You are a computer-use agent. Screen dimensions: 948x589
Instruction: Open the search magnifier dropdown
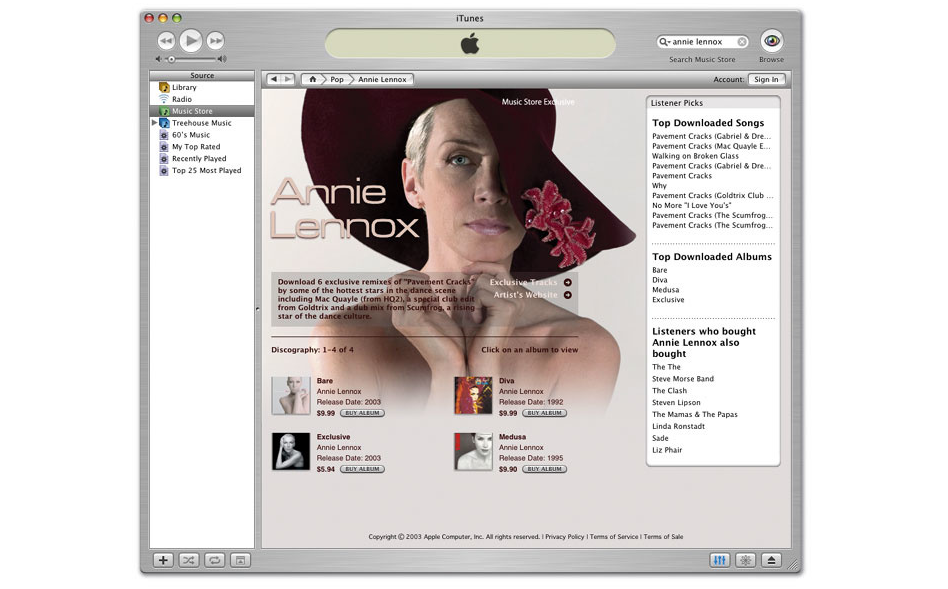pos(664,42)
